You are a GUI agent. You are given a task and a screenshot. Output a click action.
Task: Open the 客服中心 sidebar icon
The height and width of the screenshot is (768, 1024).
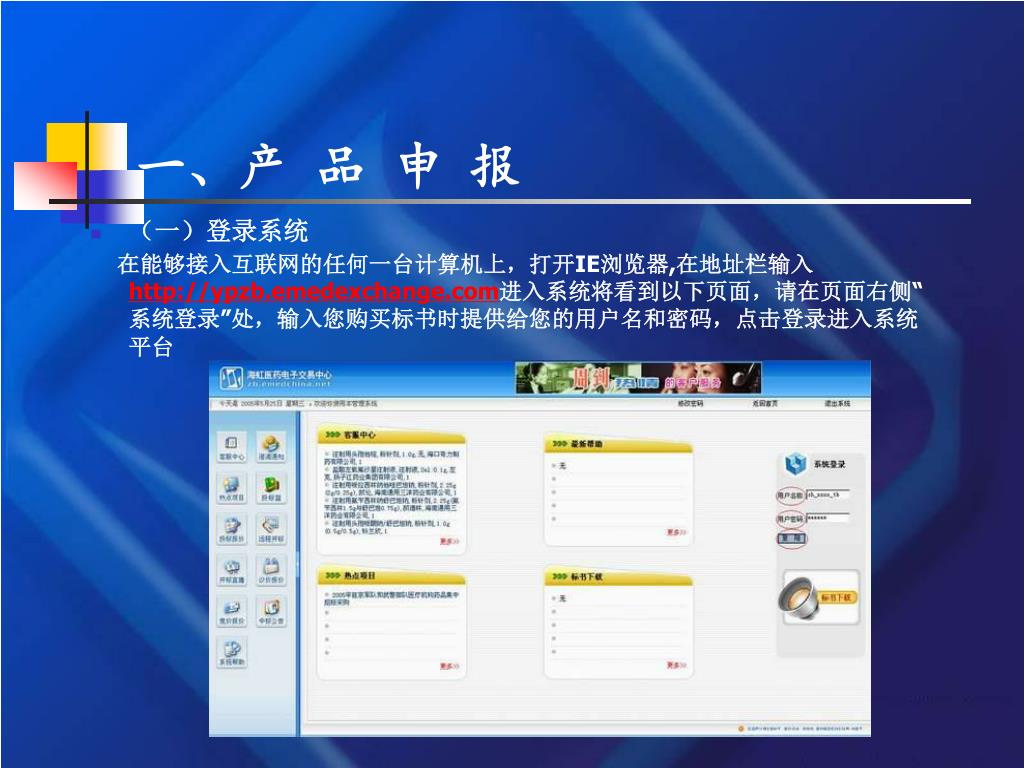(x=231, y=447)
